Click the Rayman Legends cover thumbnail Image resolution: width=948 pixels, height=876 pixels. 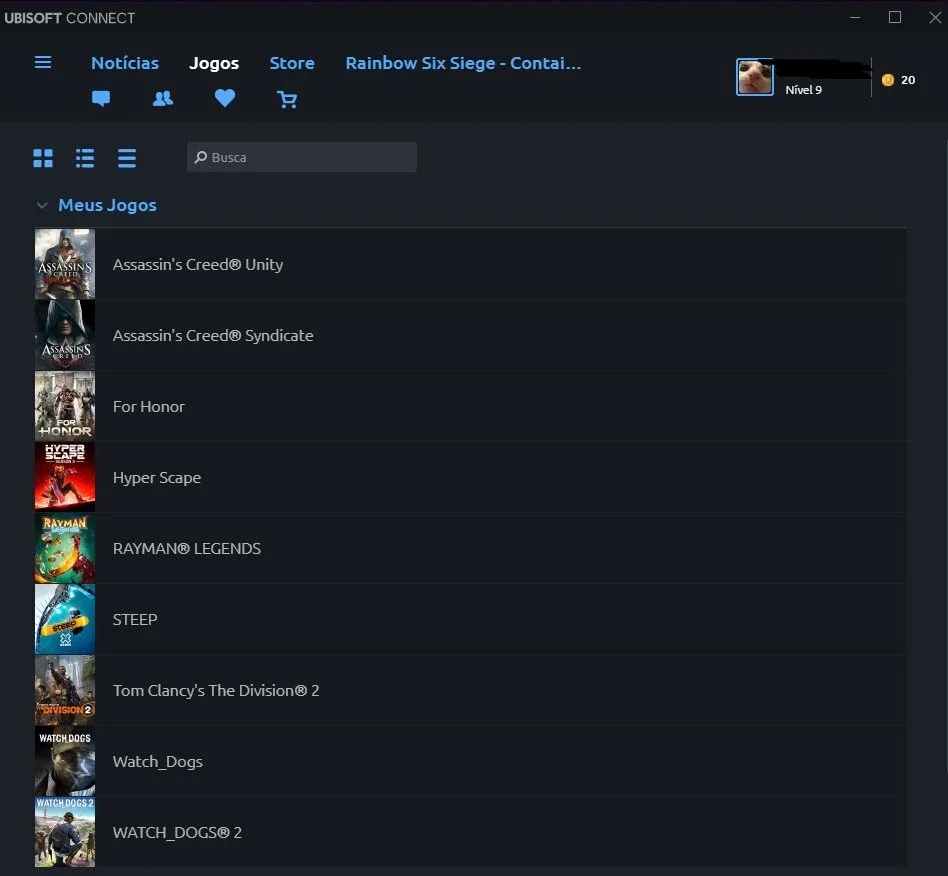click(65, 548)
